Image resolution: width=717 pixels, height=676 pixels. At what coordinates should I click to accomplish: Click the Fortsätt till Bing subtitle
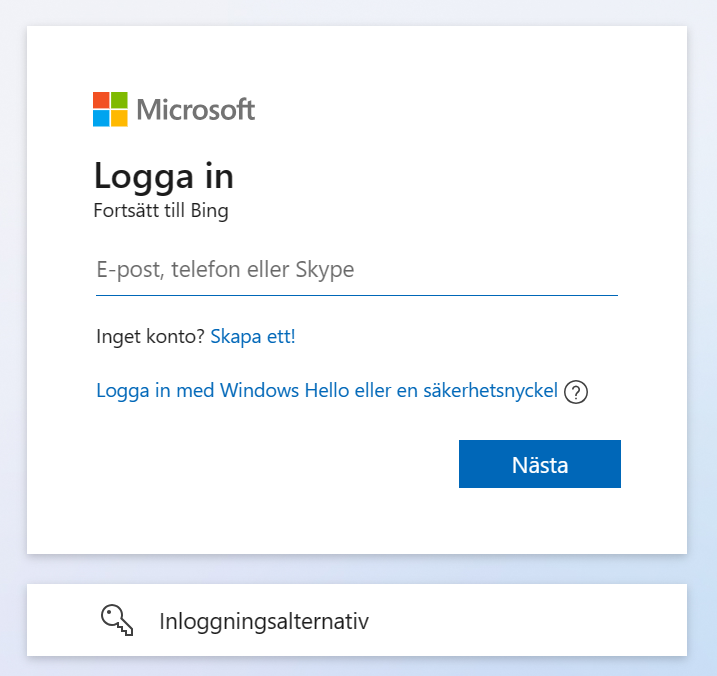click(x=161, y=211)
